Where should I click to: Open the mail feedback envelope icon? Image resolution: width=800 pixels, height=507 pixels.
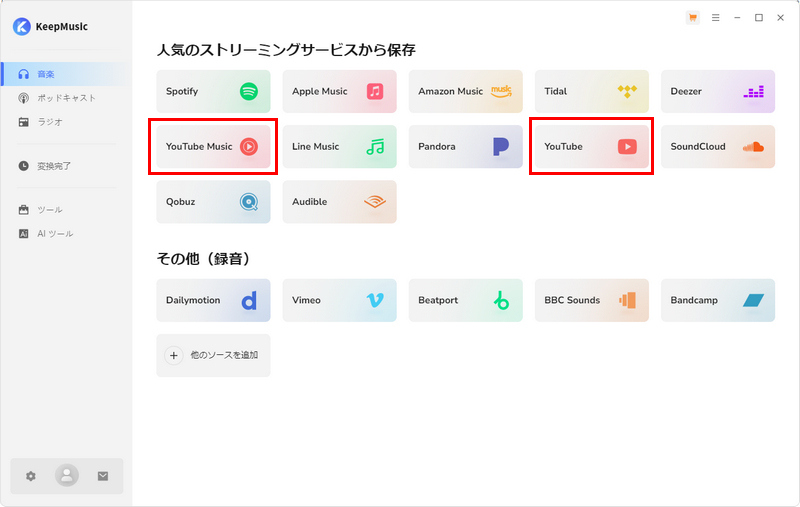(103, 476)
